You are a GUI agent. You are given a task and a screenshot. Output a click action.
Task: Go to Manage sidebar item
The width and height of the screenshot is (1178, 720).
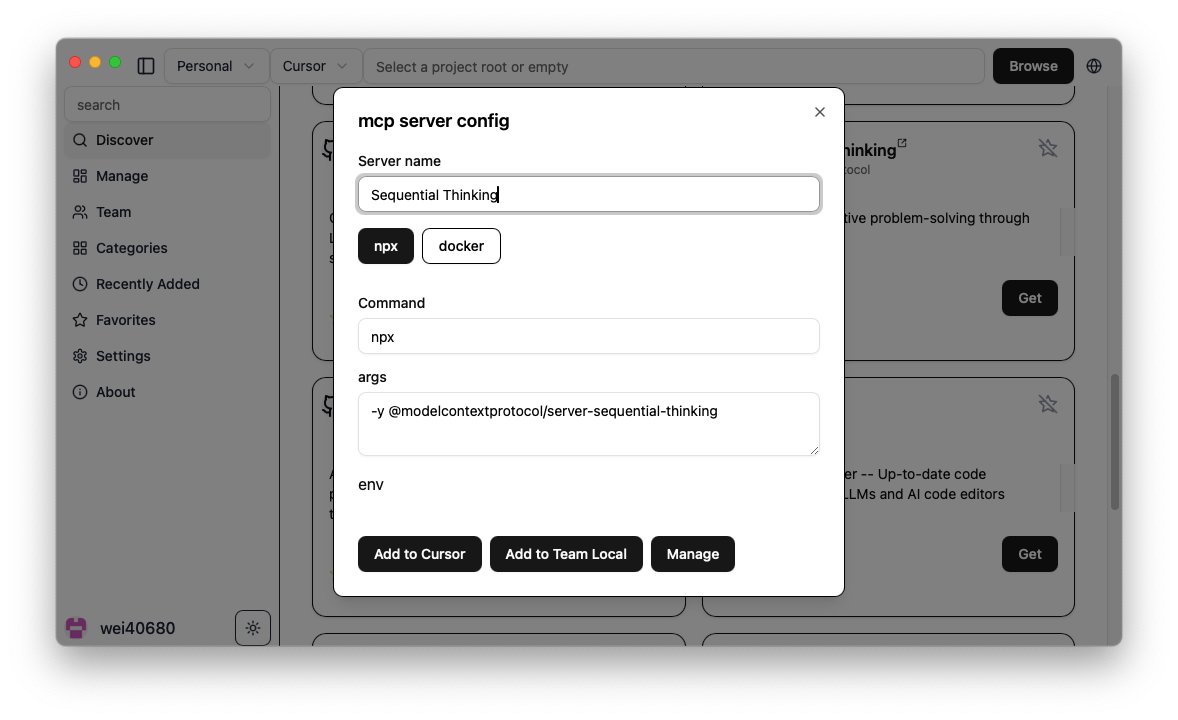(x=168, y=176)
